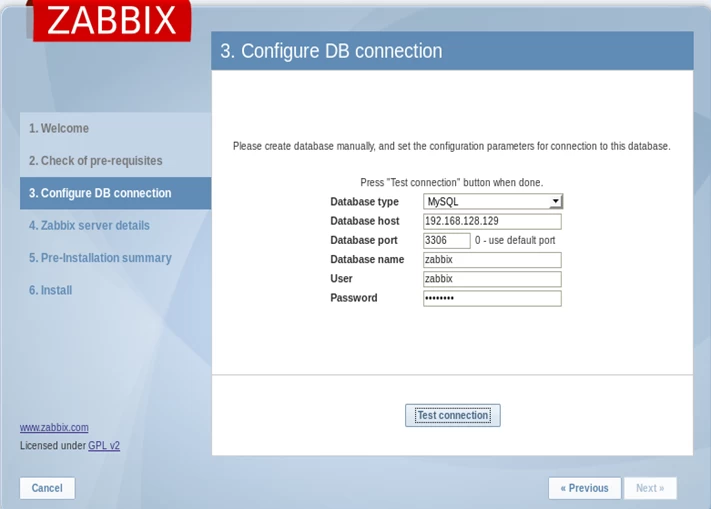The image size is (711, 509).
Task: Click the Database host input field
Action: [x=492, y=221]
